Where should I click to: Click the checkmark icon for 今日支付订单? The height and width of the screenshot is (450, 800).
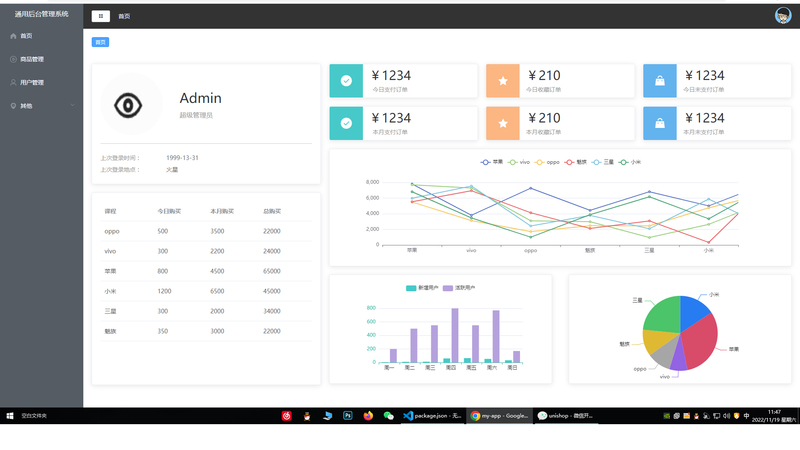point(346,81)
